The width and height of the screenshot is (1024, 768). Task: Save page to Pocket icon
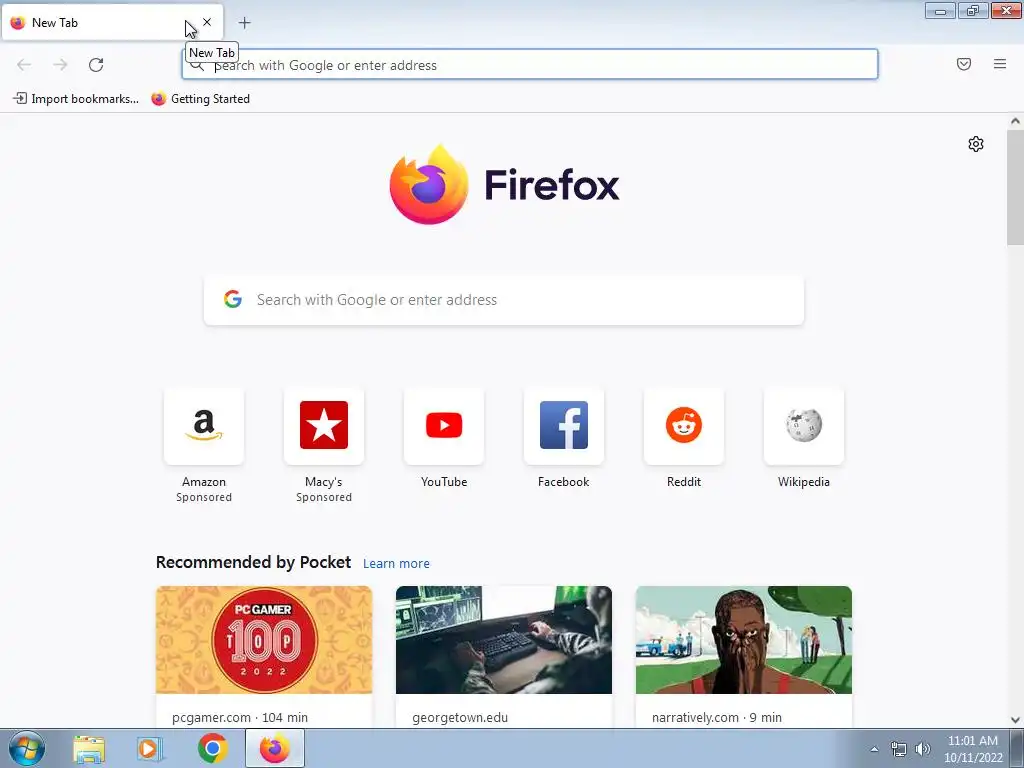point(964,64)
